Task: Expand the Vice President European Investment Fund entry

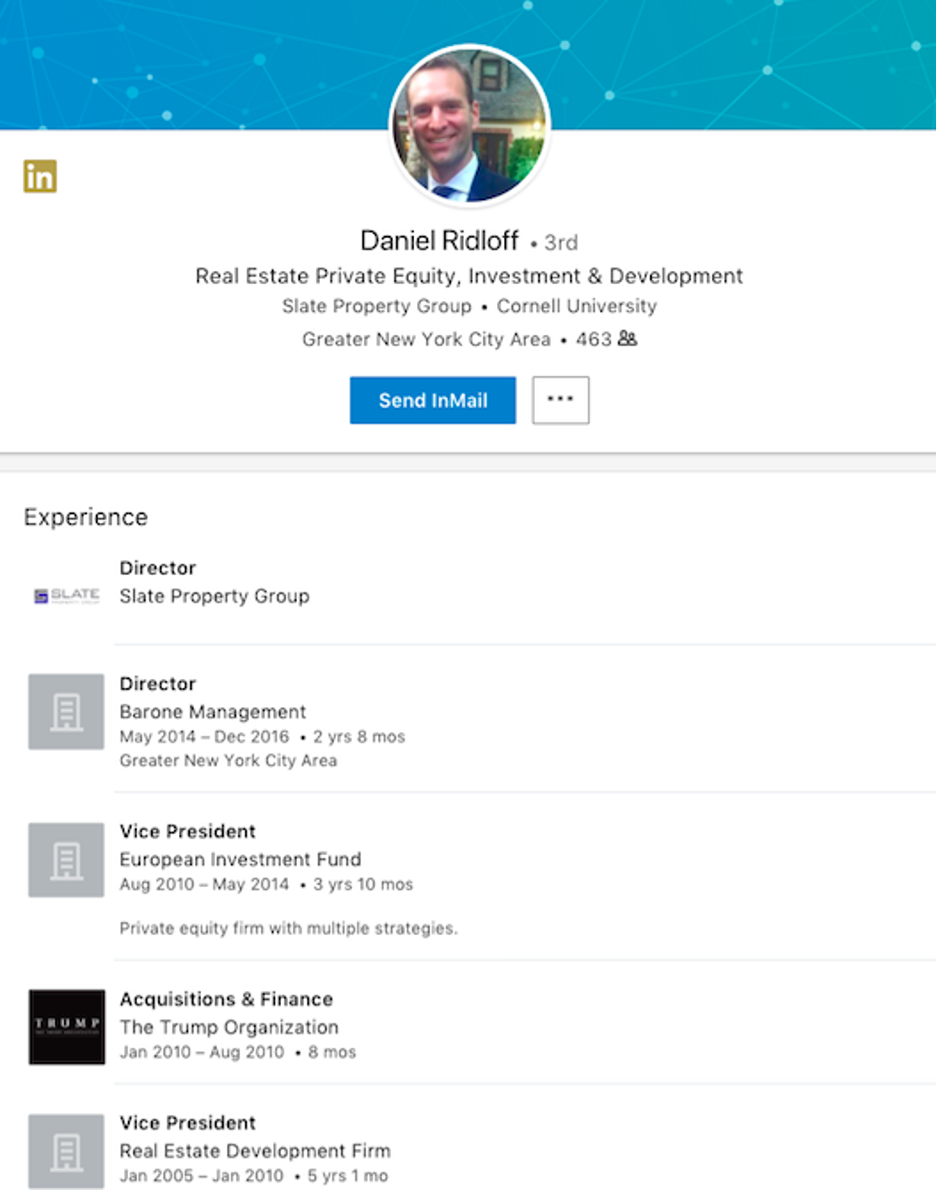Action: point(187,831)
